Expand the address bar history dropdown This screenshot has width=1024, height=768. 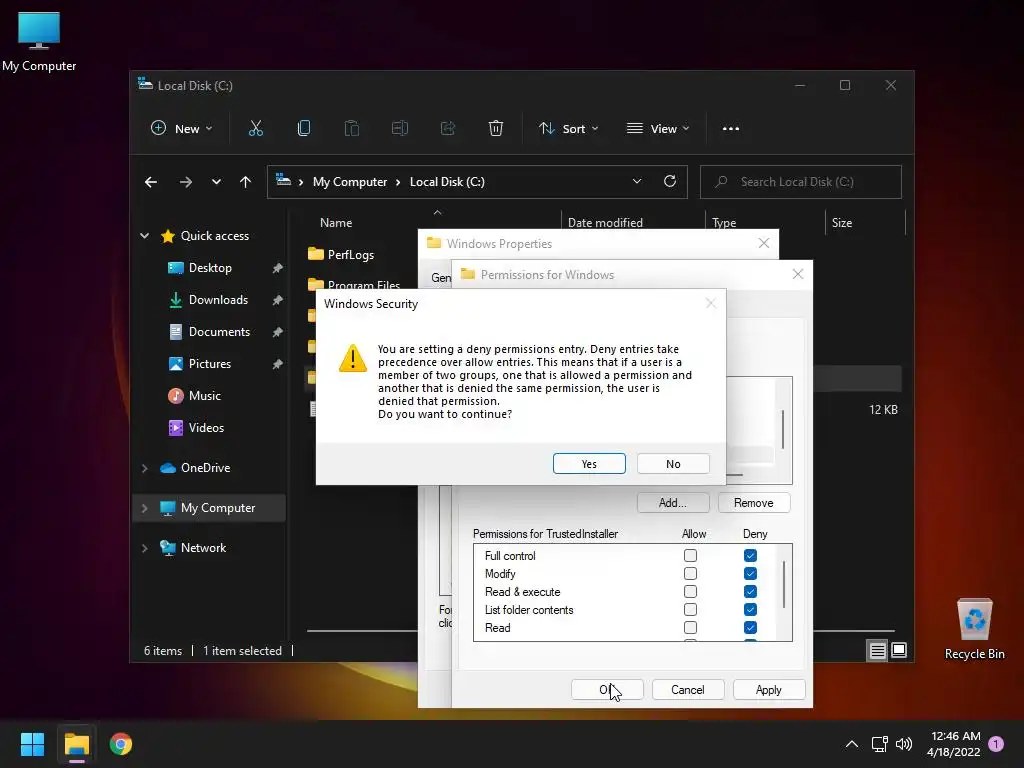pyautogui.click(x=637, y=182)
